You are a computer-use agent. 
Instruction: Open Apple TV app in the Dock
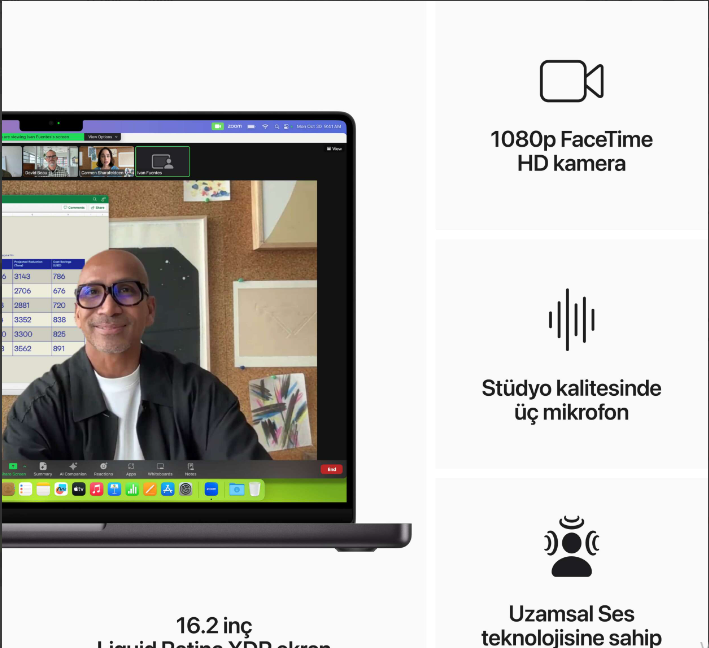coord(79,489)
